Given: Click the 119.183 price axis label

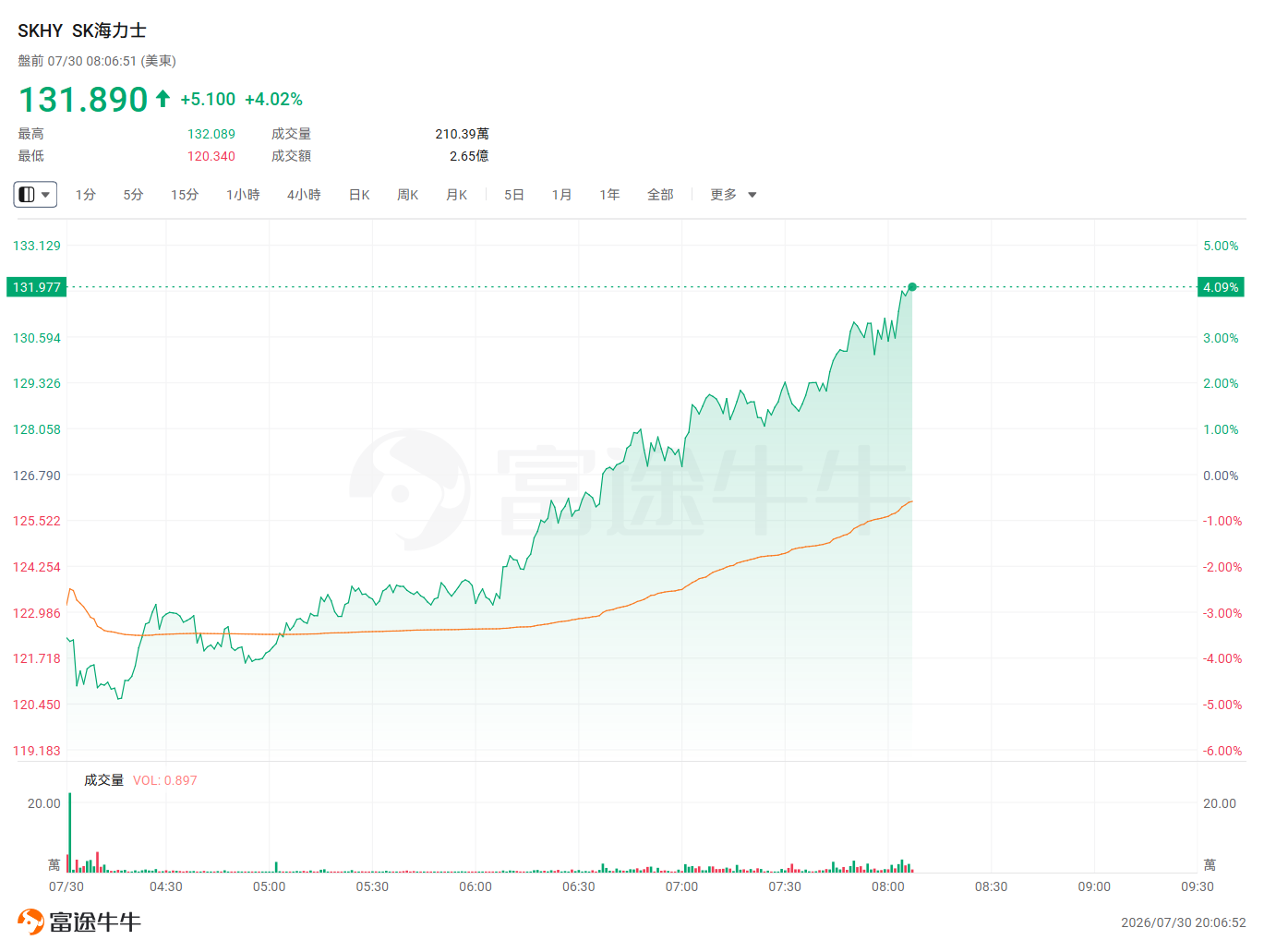Looking at the screenshot, I should (37, 751).
